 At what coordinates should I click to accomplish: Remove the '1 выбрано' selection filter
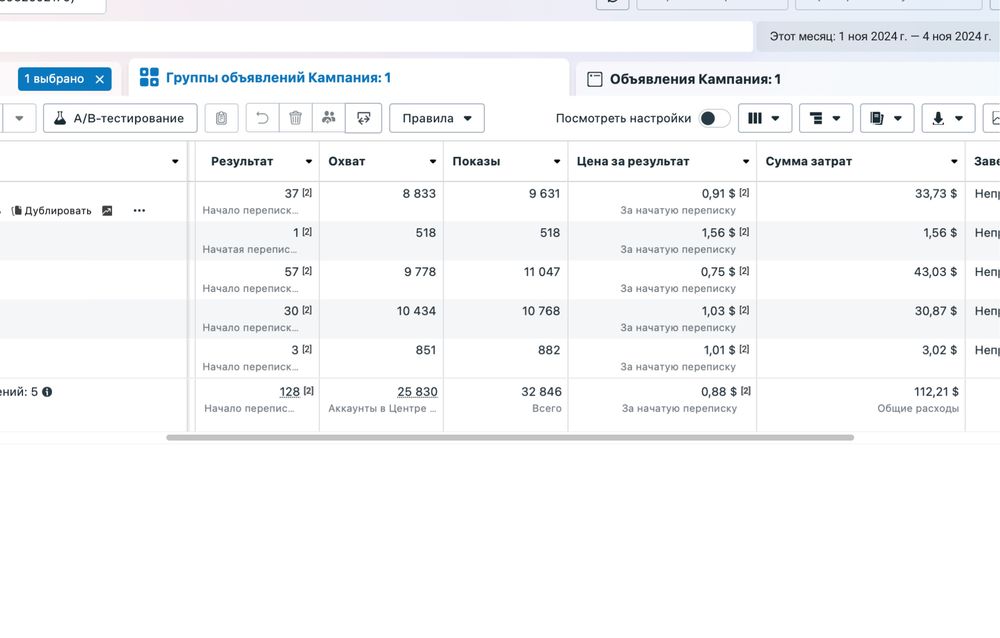coord(99,79)
